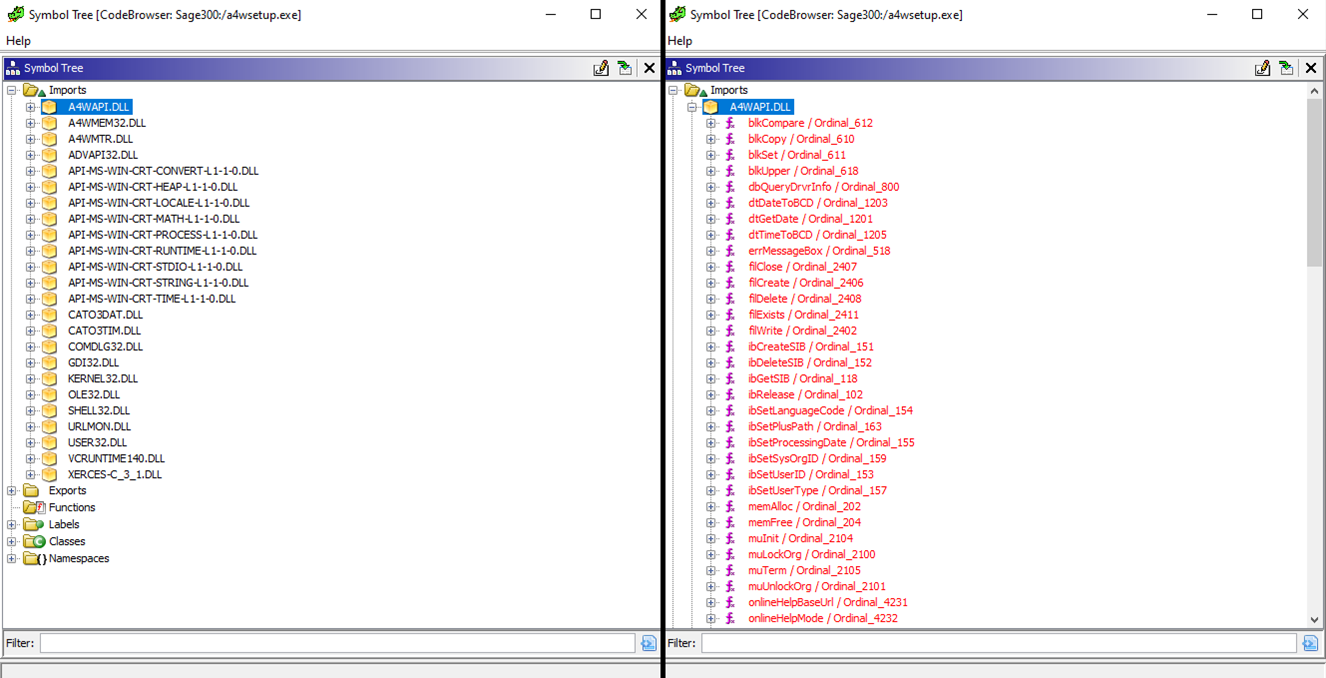This screenshot has width=1326, height=678.
Task: Click the green arrow navigation icon in right panel header
Action: point(1286,68)
